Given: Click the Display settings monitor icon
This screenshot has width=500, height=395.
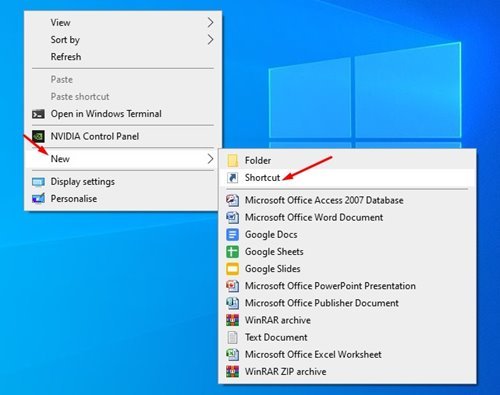Looking at the screenshot, I should click(38, 182).
